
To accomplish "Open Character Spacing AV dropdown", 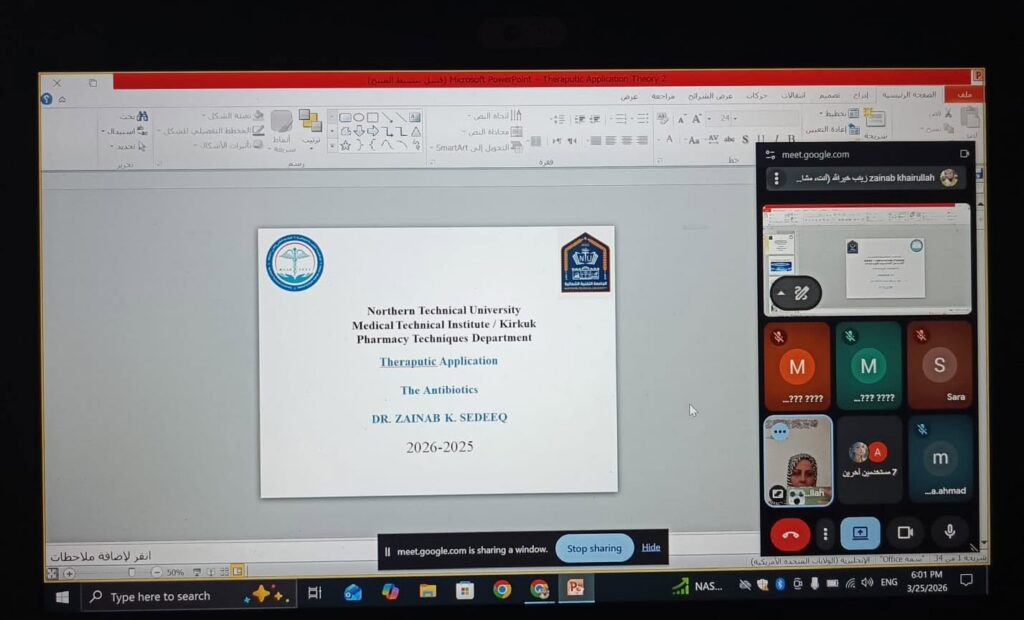I will click(x=712, y=139).
